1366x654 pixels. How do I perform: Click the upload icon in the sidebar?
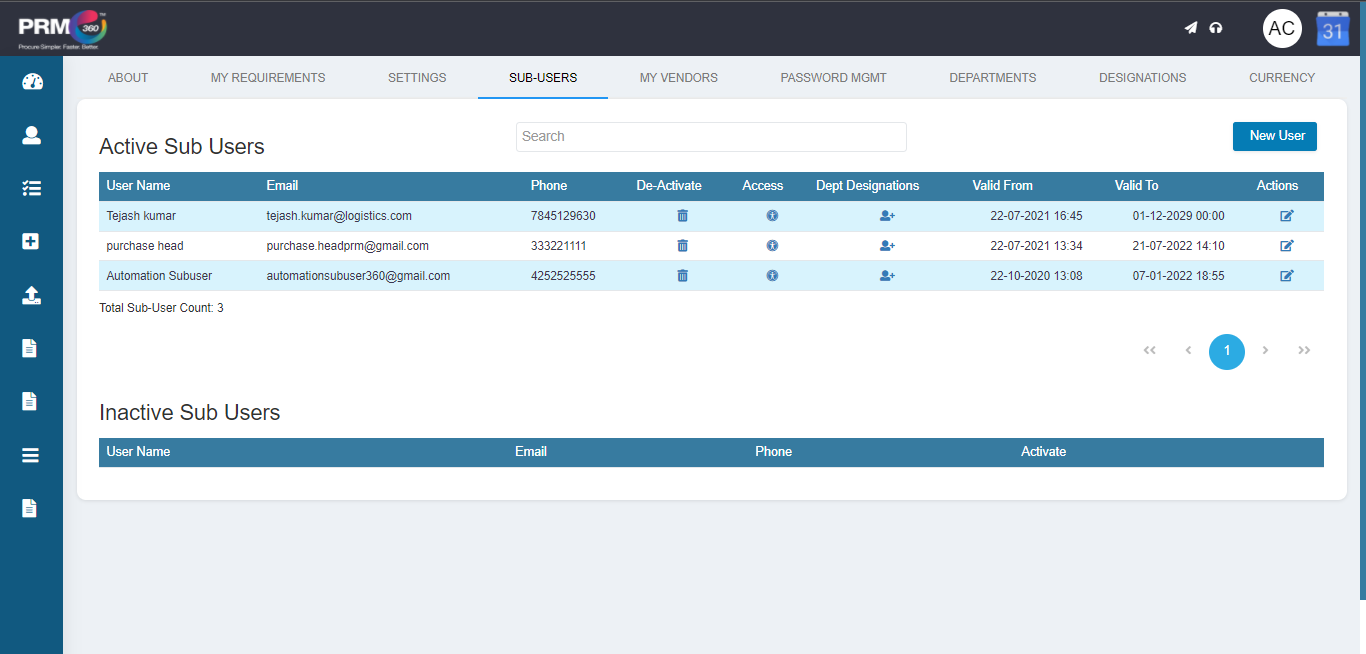pyautogui.click(x=31, y=295)
